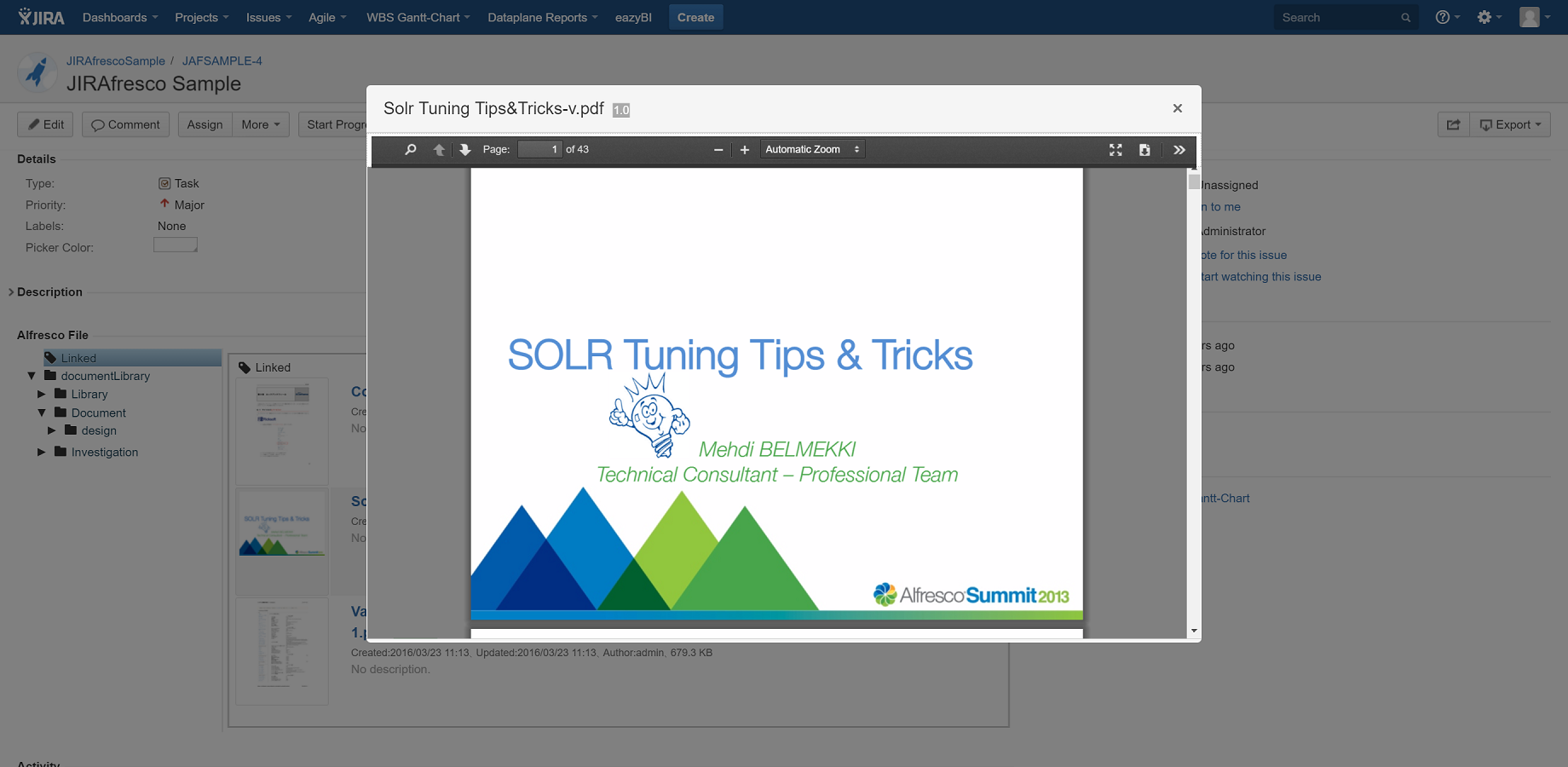Screen dimensions: 1568x767
Task: Click the design folder icon
Action: click(x=71, y=430)
